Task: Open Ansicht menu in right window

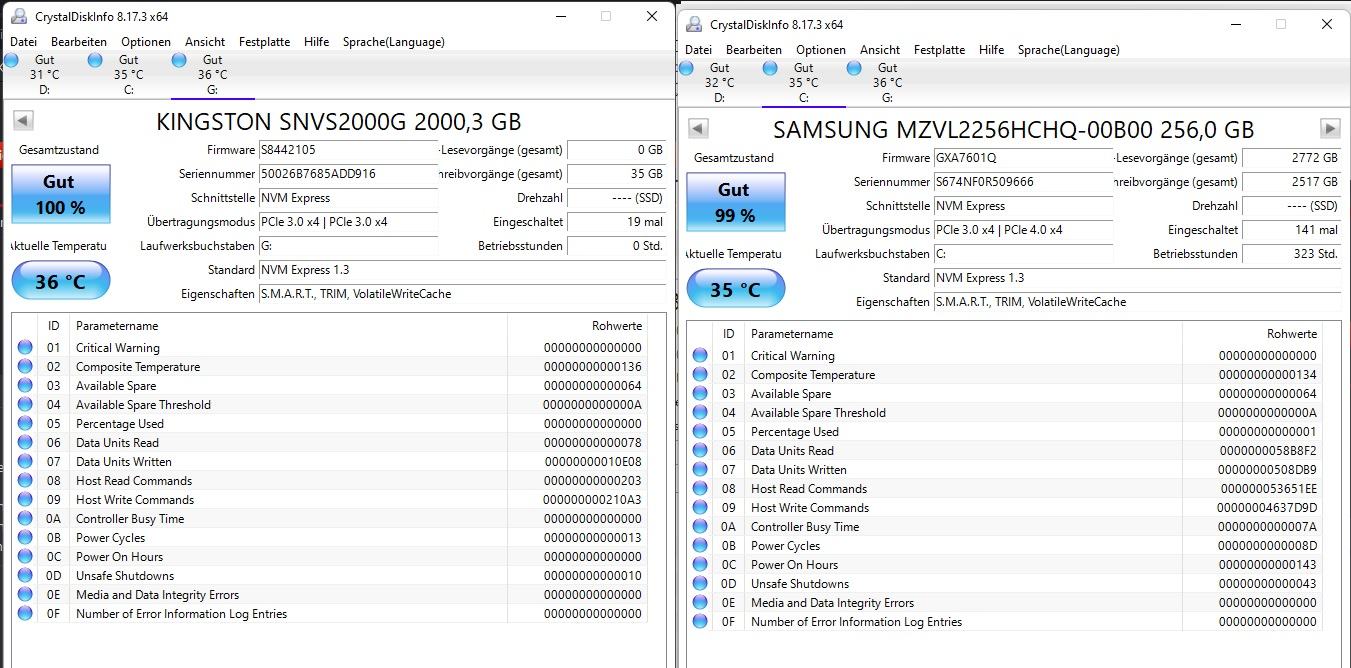Action: point(880,50)
